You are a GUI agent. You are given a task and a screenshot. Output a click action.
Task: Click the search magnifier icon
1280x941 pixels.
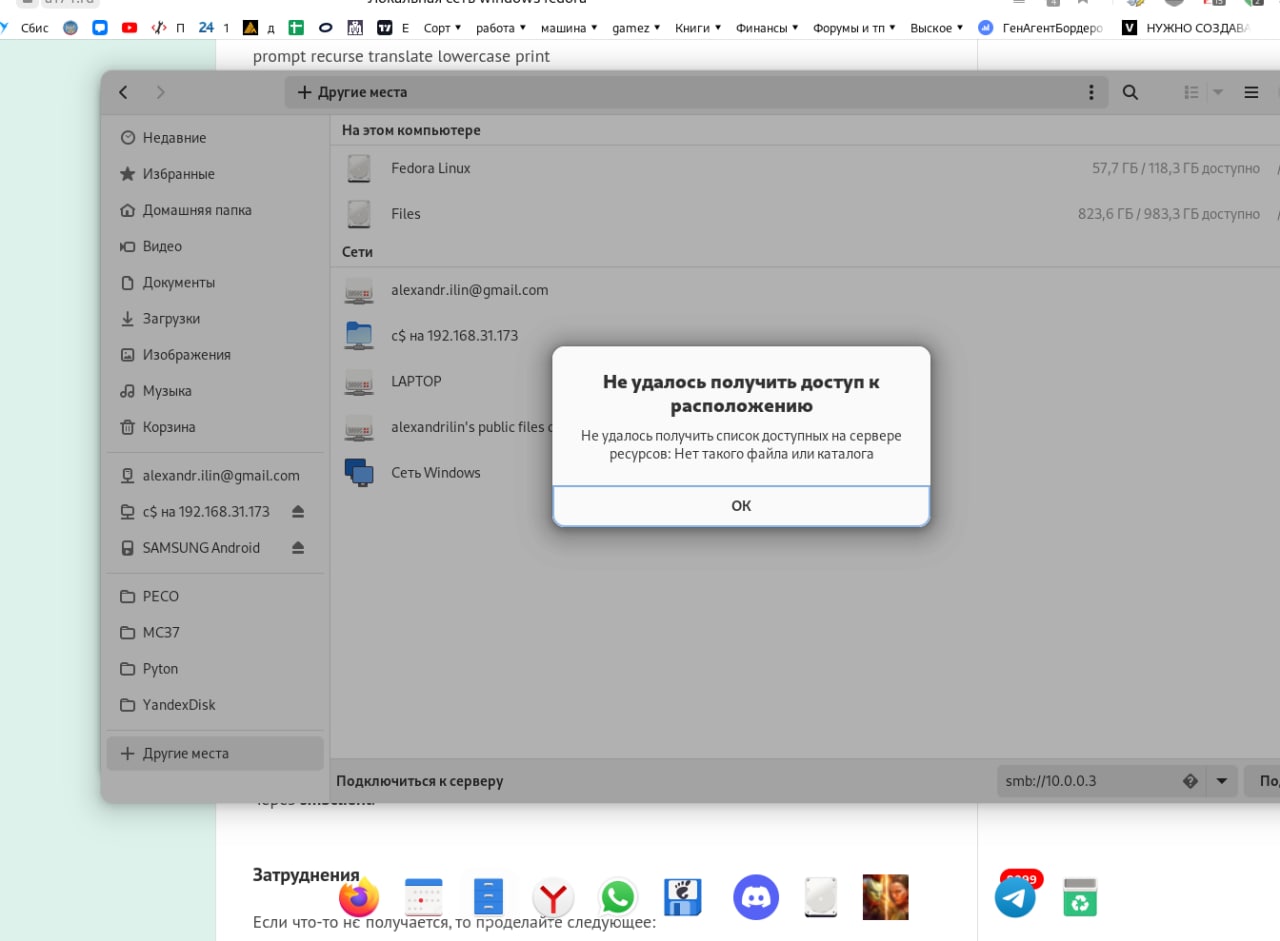(x=1130, y=92)
